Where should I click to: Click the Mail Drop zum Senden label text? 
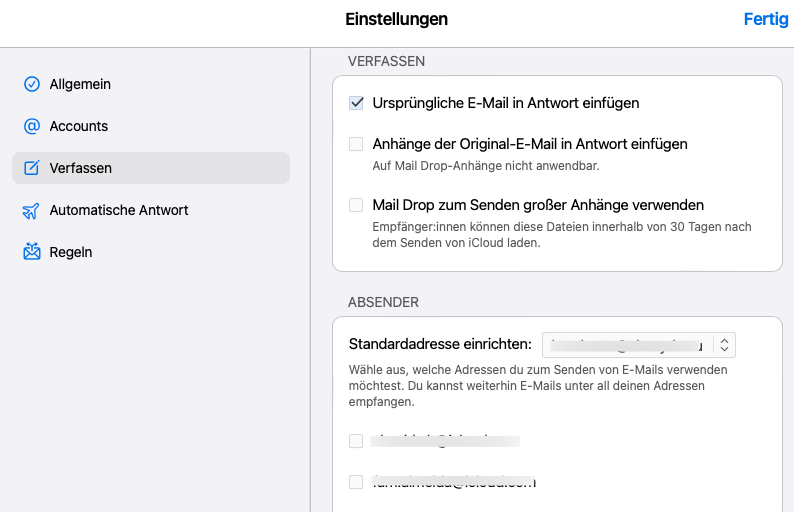pos(538,205)
